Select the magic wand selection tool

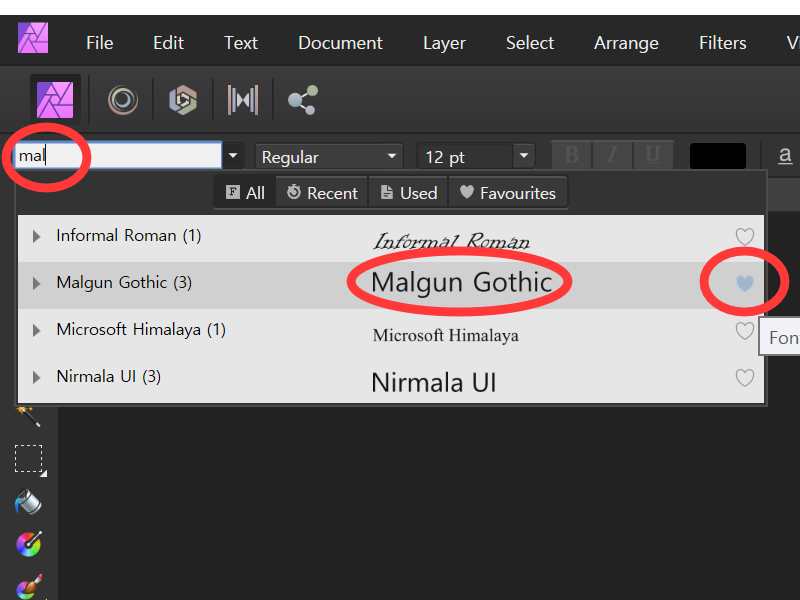[28, 417]
